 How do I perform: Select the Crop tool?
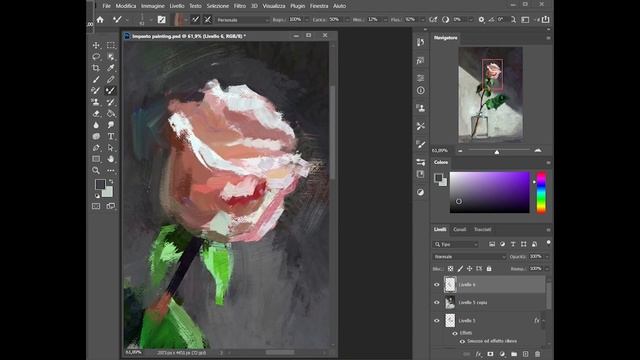96,68
